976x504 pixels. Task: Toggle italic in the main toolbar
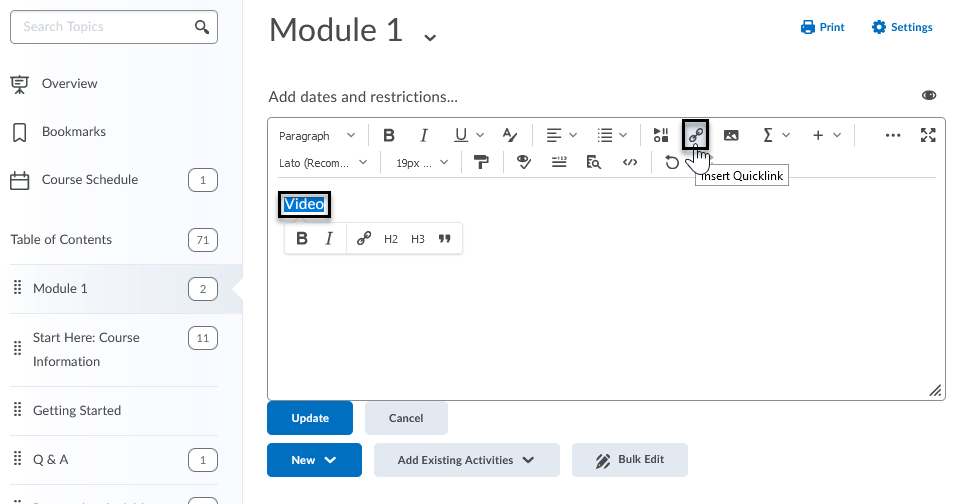(423, 135)
